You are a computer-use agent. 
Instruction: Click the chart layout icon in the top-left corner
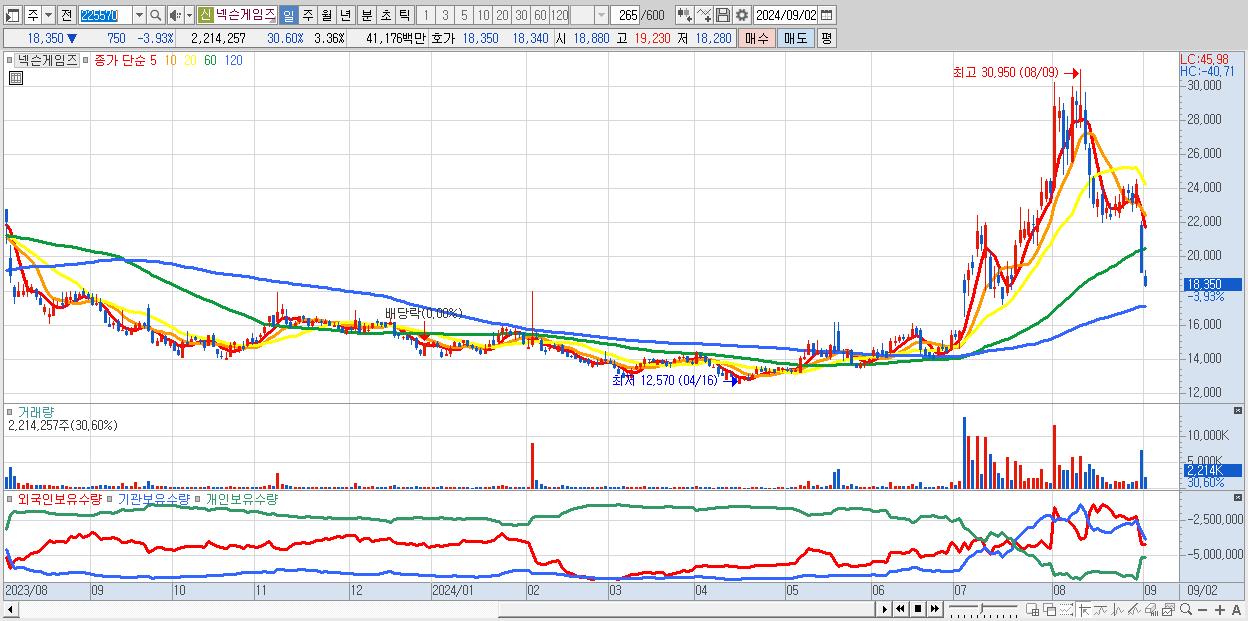[12, 15]
